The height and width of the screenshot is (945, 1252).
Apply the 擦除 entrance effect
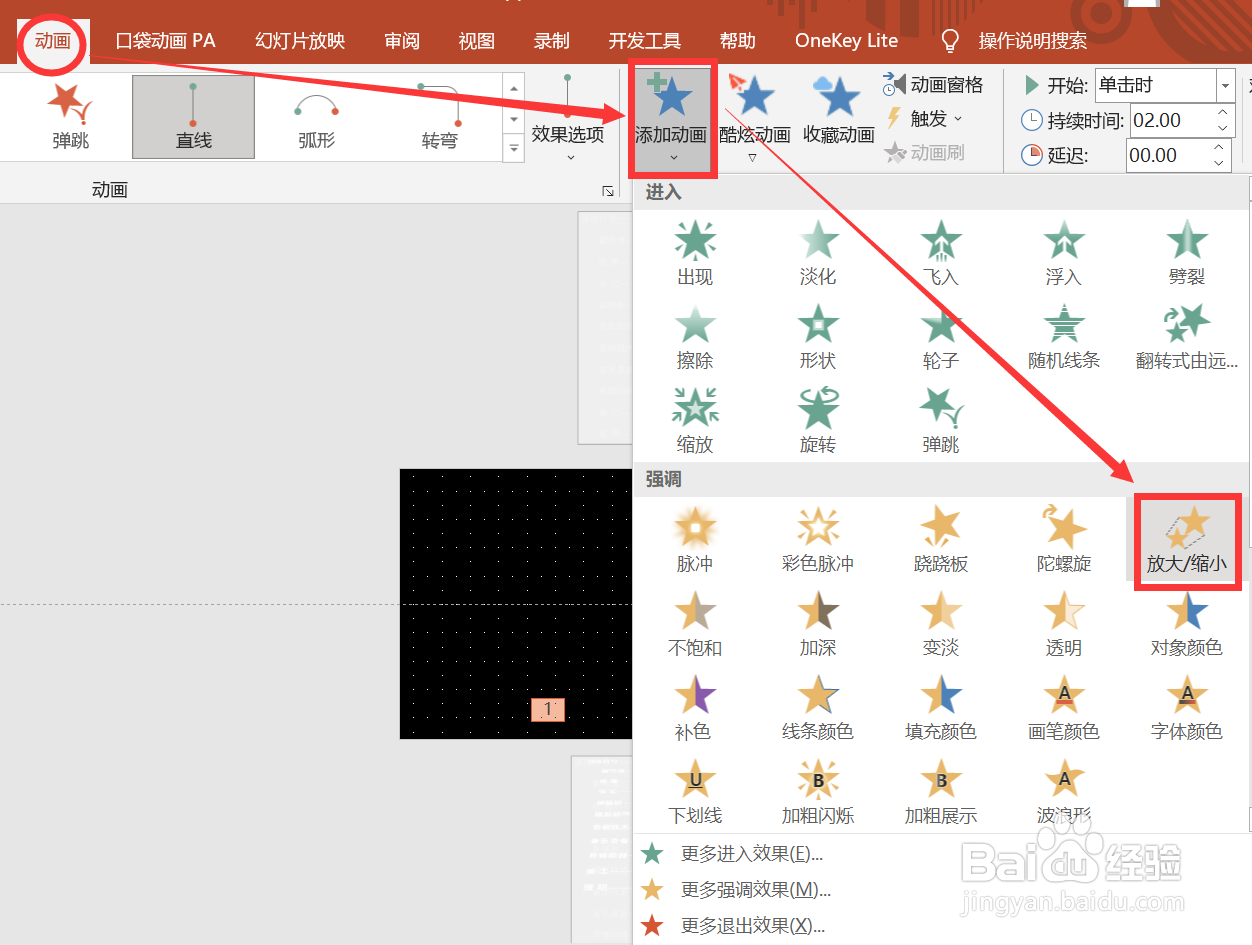point(695,337)
